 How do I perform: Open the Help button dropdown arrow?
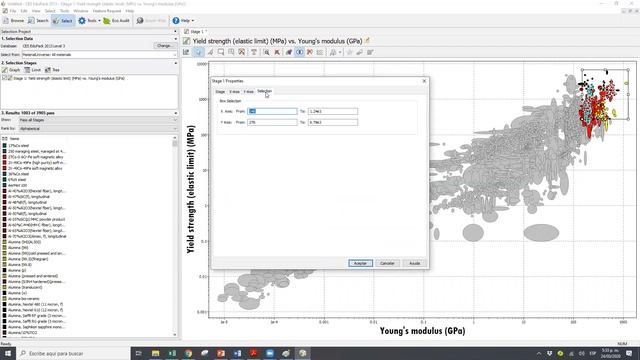(x=193, y=20)
